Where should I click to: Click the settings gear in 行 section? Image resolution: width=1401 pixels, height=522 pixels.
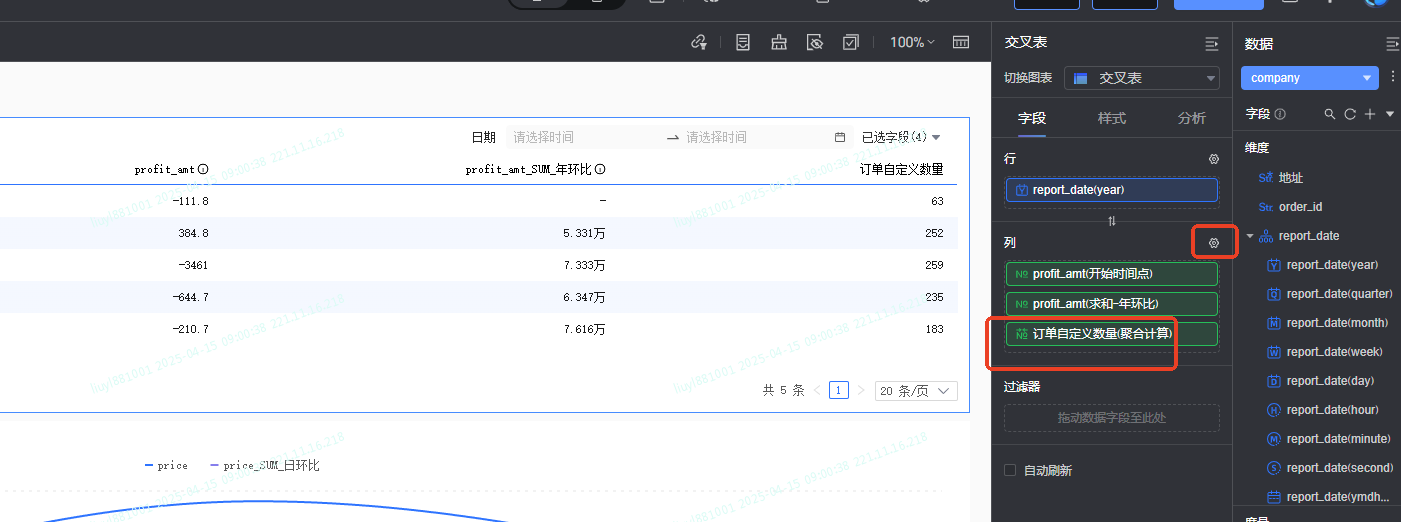coord(1214,159)
